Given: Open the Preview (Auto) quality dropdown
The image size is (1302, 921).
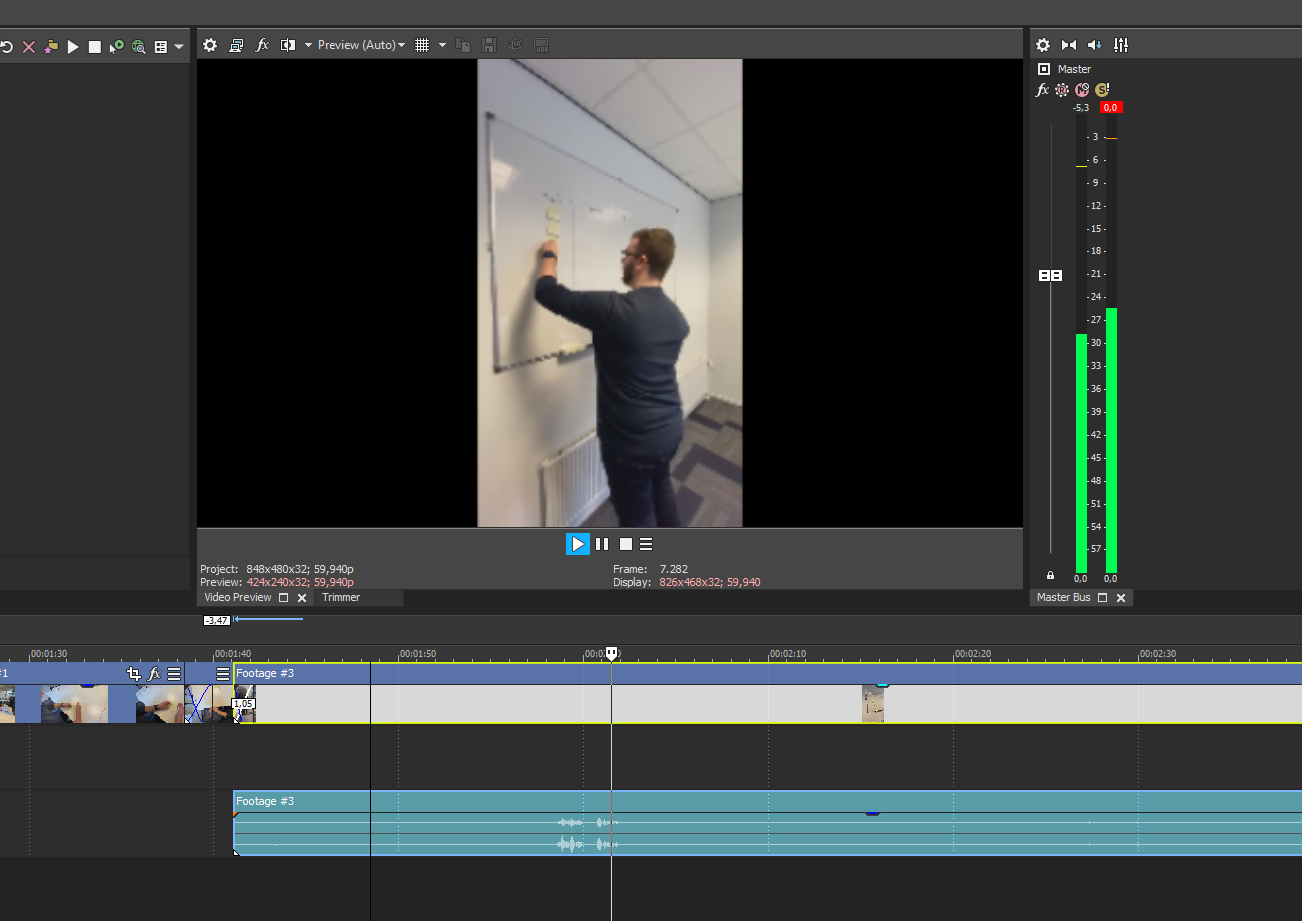Looking at the screenshot, I should click(361, 45).
